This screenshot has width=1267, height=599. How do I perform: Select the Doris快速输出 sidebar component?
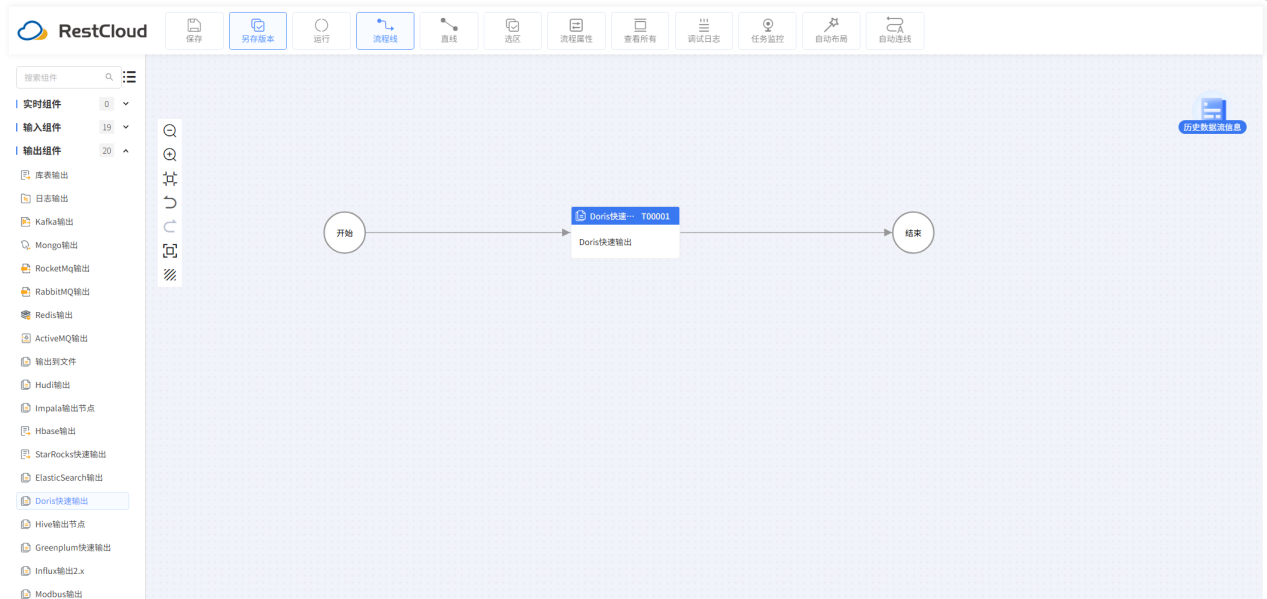click(x=72, y=501)
